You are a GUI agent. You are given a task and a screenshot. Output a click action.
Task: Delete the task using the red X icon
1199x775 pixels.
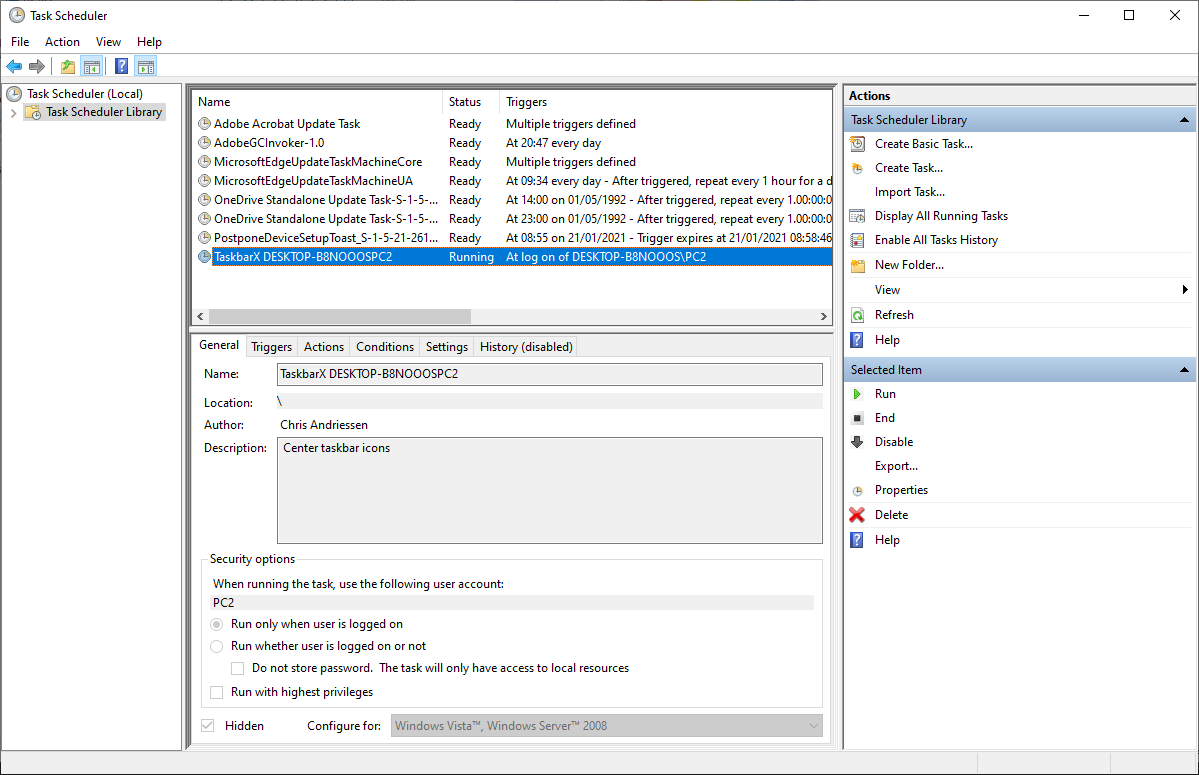click(x=857, y=514)
